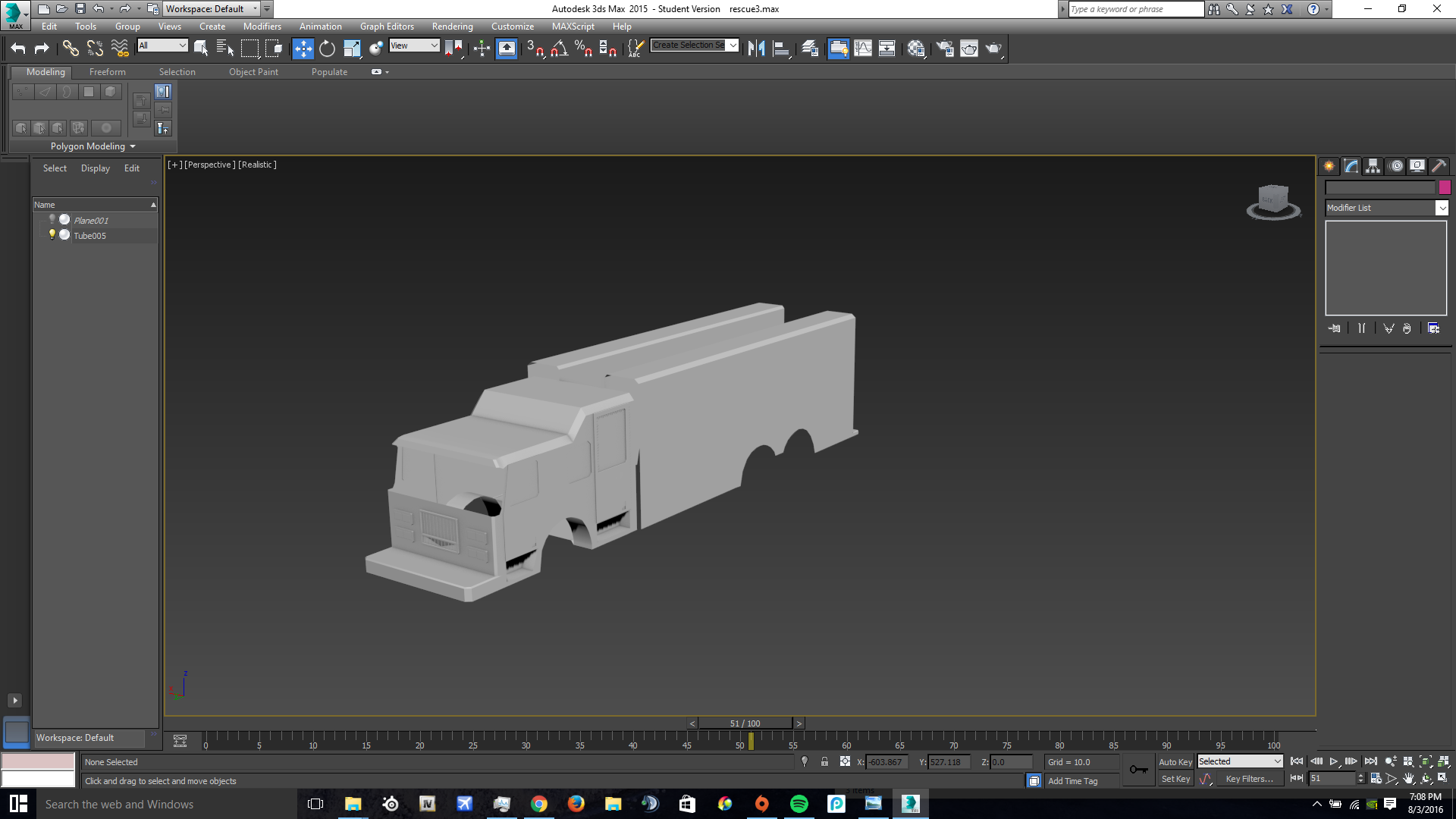Open the Material Editor
This screenshot has height=819, width=1456.
coord(916,49)
